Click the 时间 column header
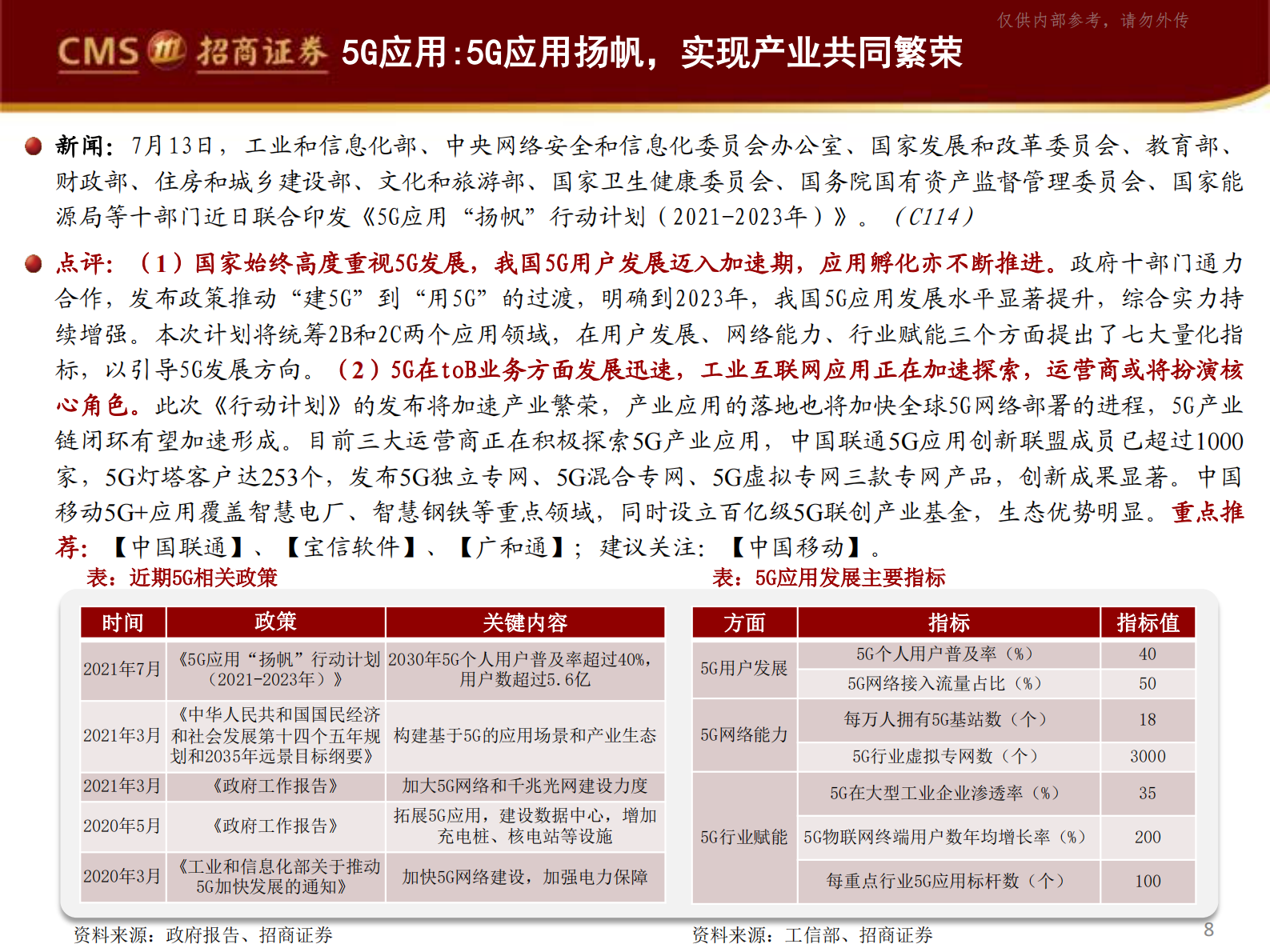This screenshot has height=952, width=1270. coord(123,622)
